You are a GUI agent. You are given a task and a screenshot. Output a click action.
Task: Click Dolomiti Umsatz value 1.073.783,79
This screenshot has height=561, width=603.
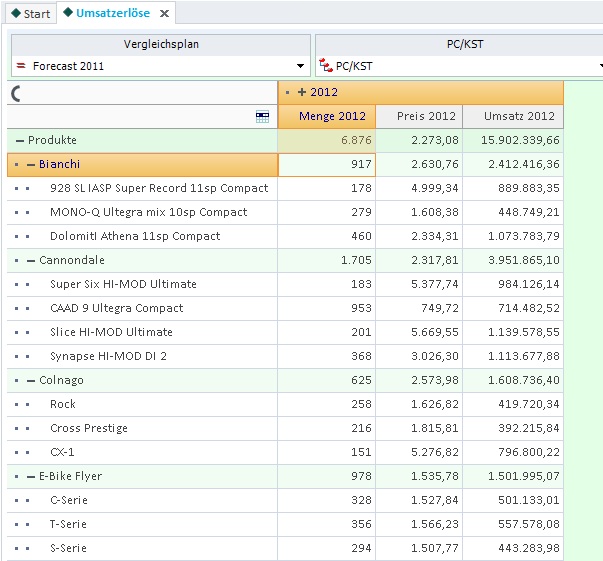[x=513, y=236]
